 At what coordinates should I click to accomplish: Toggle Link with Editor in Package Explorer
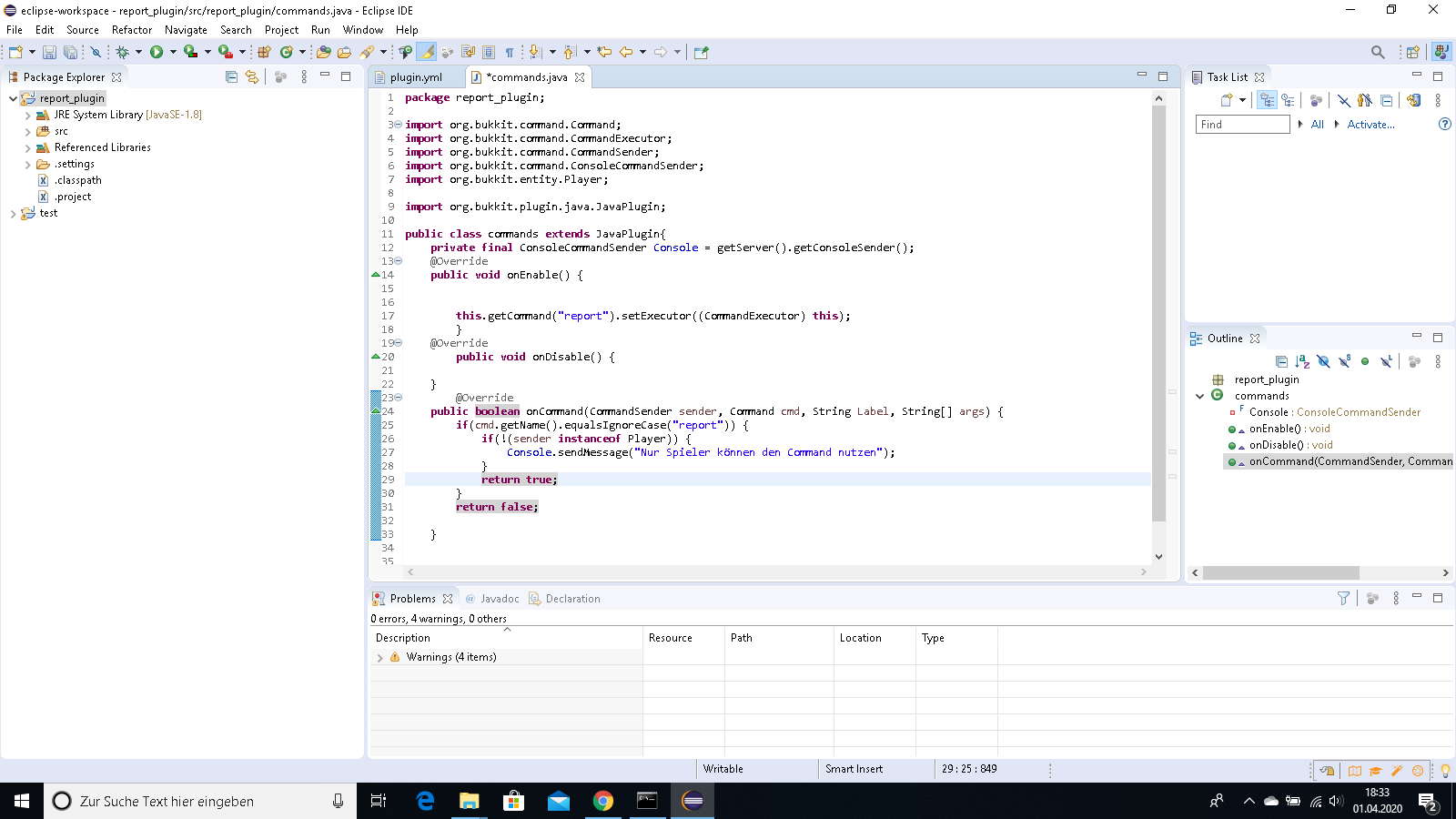(252, 76)
